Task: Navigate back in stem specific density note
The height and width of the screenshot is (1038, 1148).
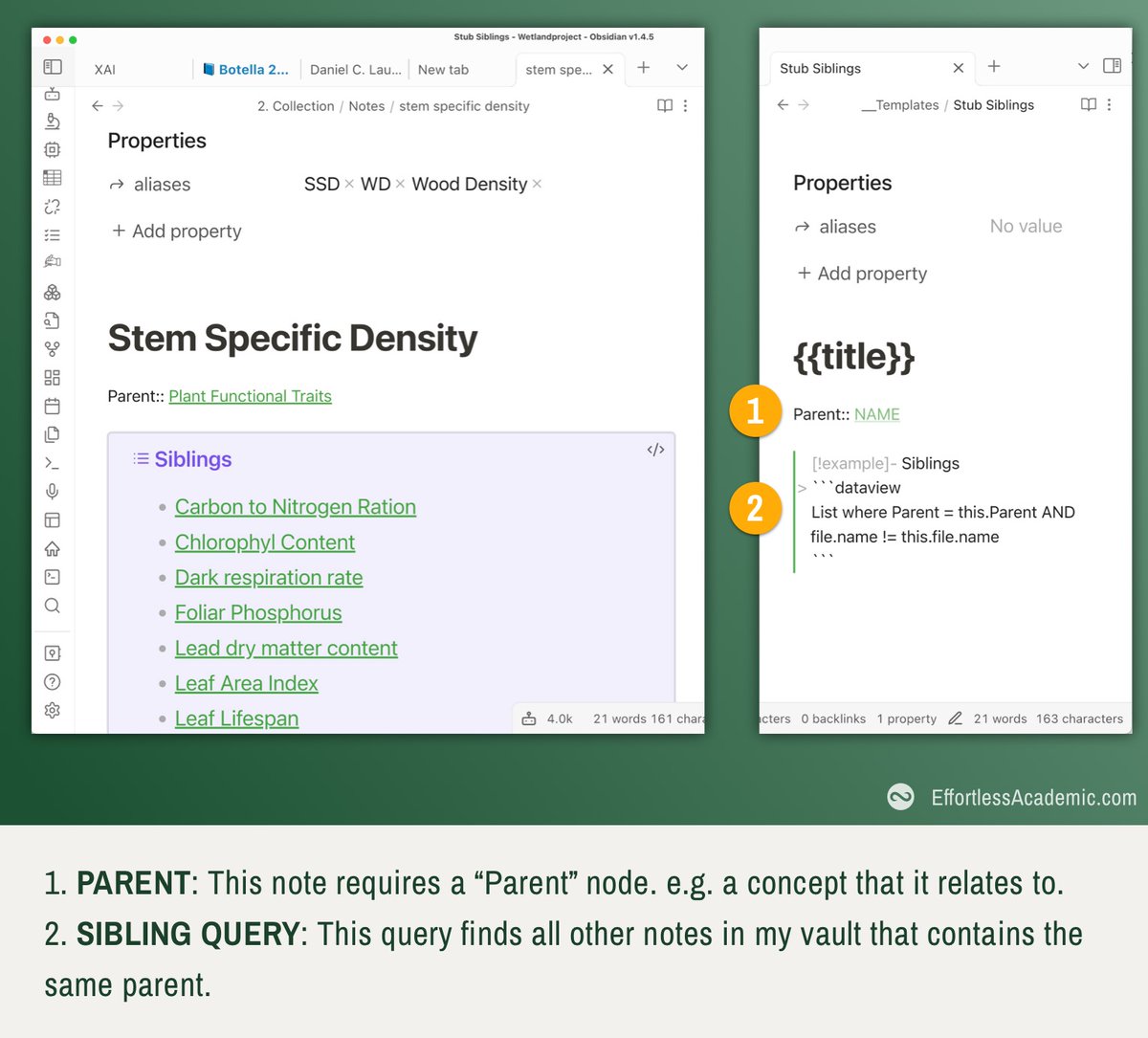Action: pyautogui.click(x=98, y=106)
